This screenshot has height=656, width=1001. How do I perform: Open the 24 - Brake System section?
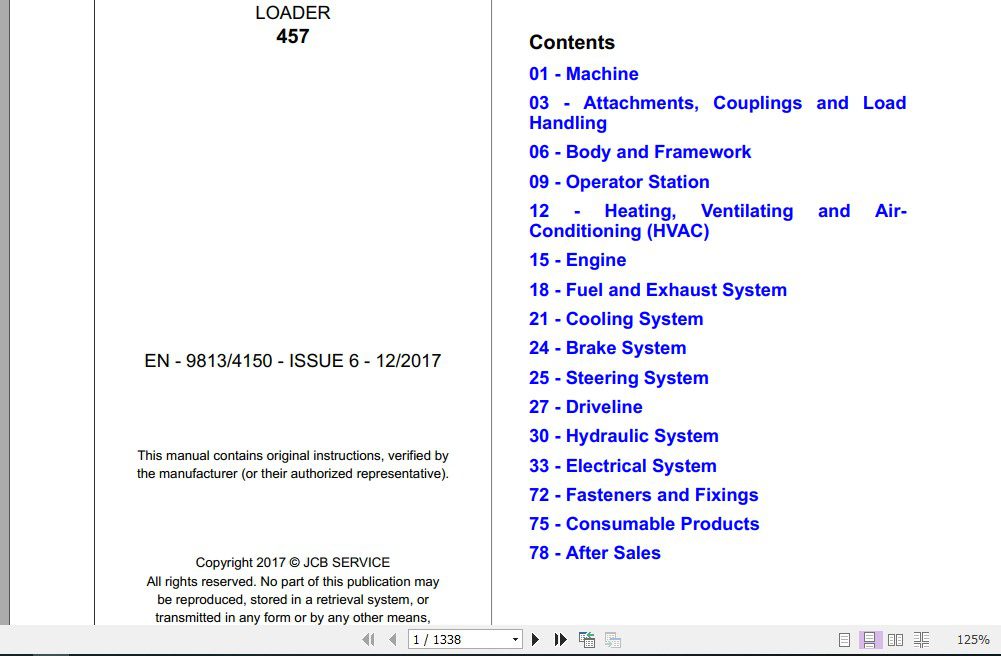point(608,348)
